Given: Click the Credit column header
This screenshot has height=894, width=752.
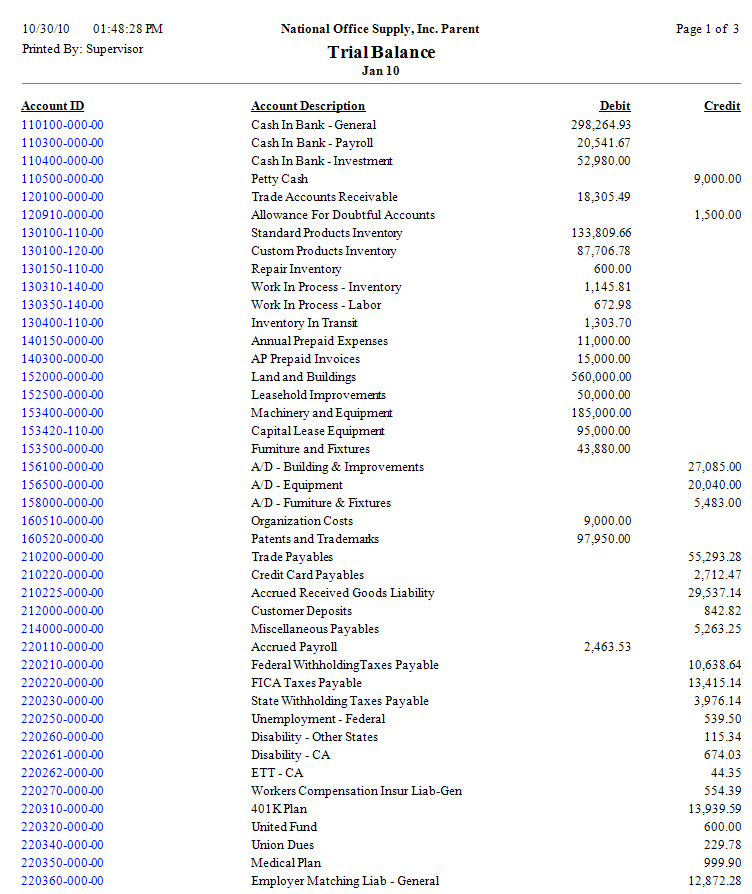Looking at the screenshot, I should click(722, 106).
